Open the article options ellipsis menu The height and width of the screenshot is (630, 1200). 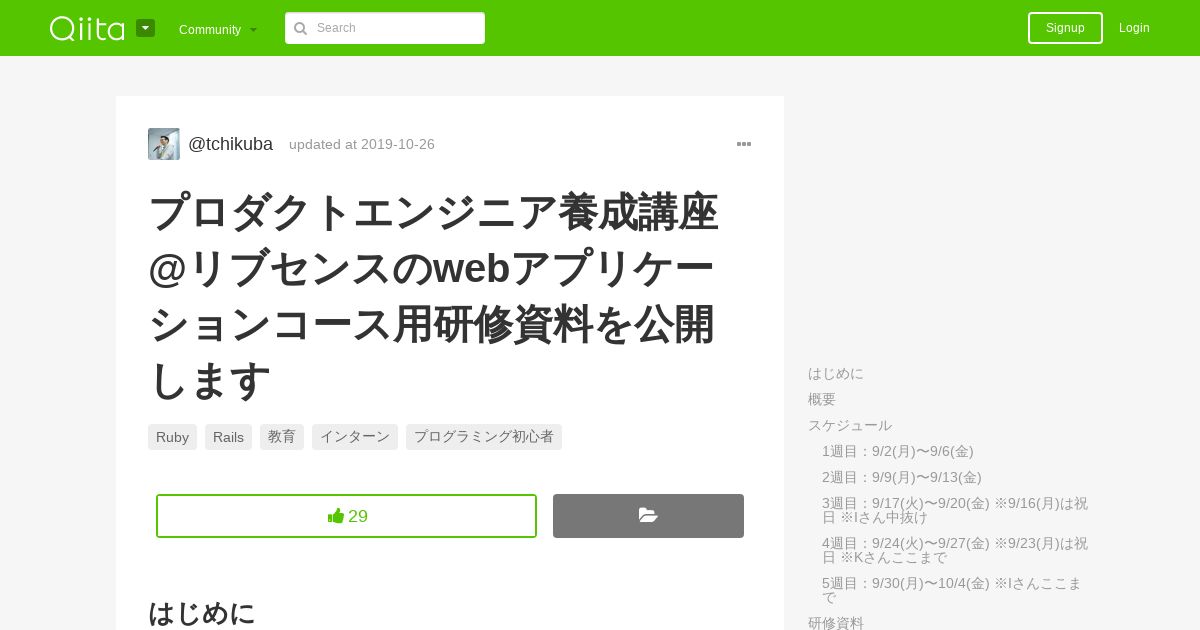coord(744,144)
